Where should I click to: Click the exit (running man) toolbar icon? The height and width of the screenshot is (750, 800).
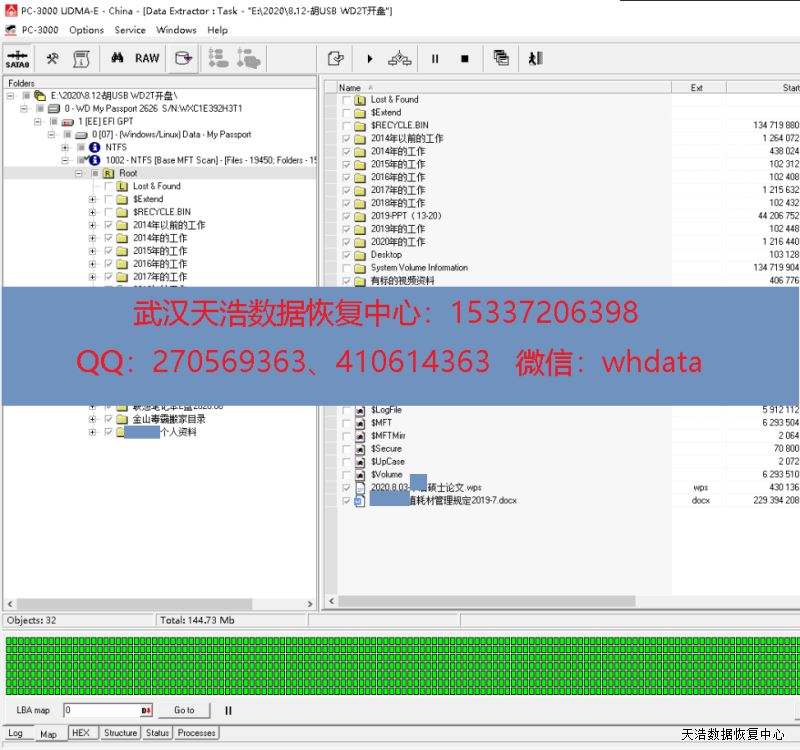535,59
